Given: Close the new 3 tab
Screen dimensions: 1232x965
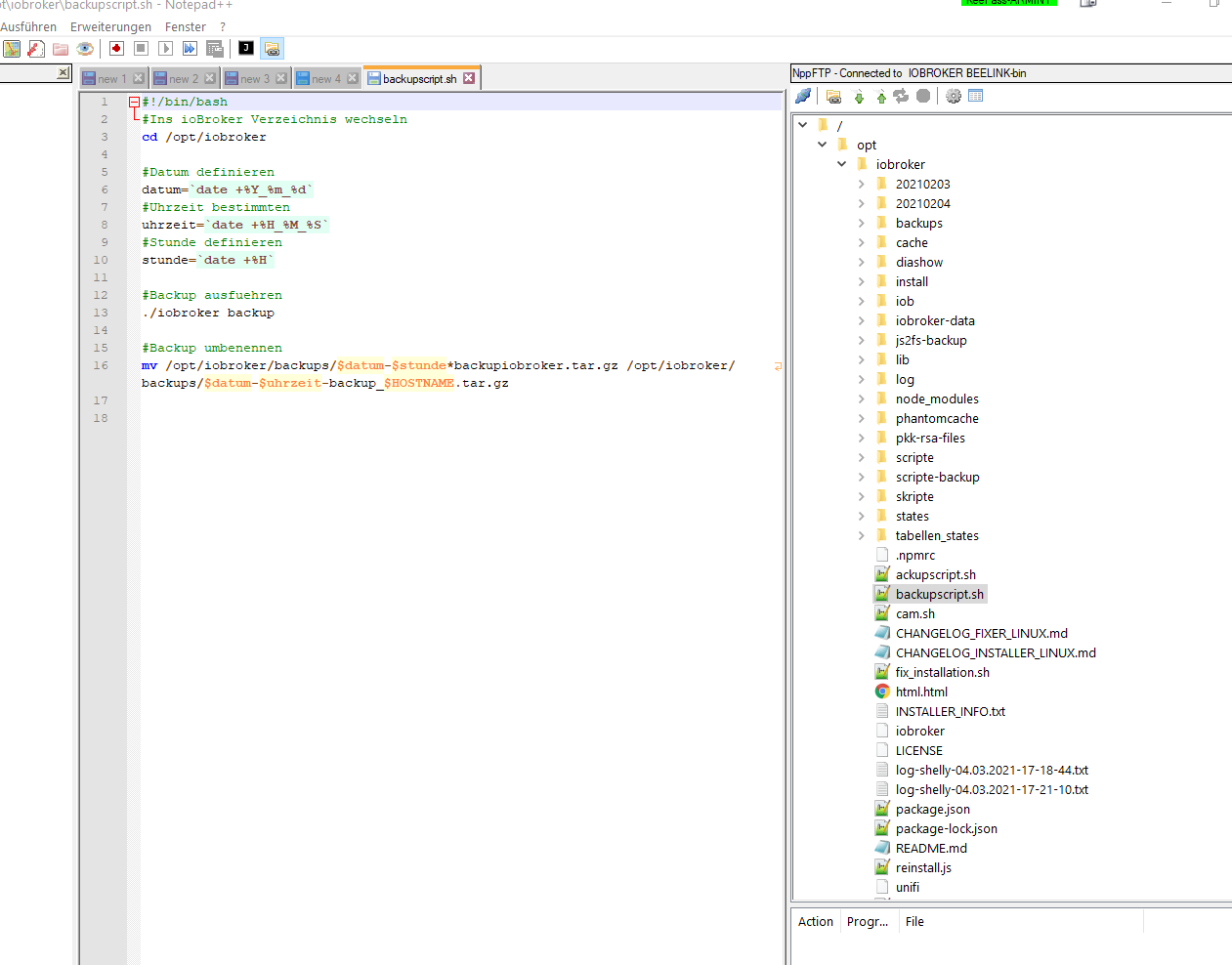Looking at the screenshot, I should (280, 78).
